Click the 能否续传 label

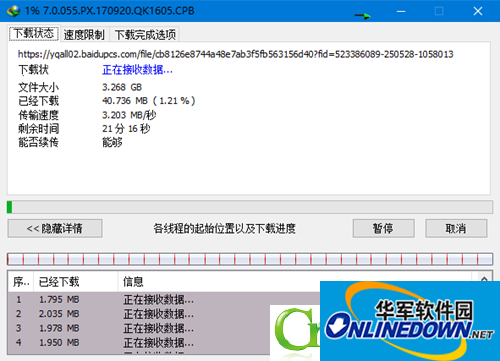pyautogui.click(x=38, y=143)
